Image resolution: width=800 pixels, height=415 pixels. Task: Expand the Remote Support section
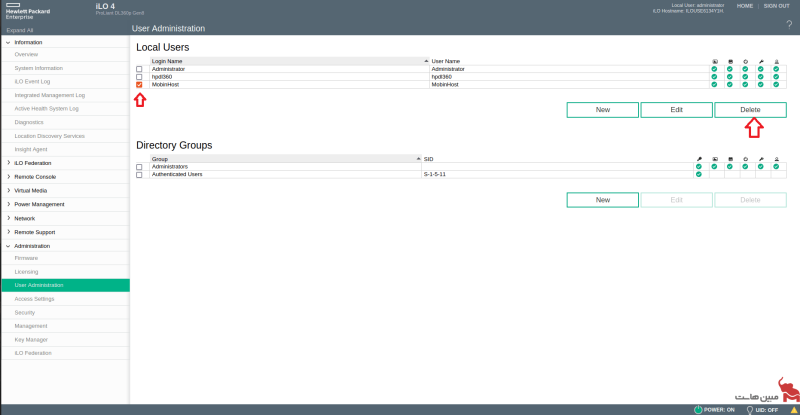(8, 232)
